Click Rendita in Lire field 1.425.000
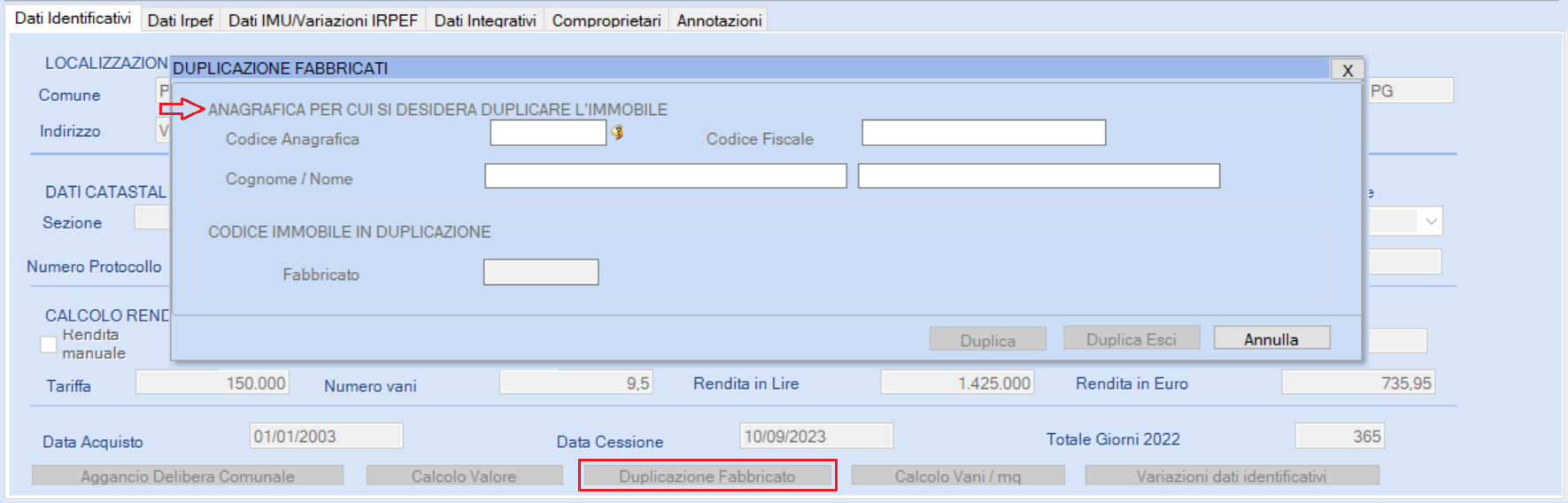The height and width of the screenshot is (503, 1568). click(x=957, y=383)
